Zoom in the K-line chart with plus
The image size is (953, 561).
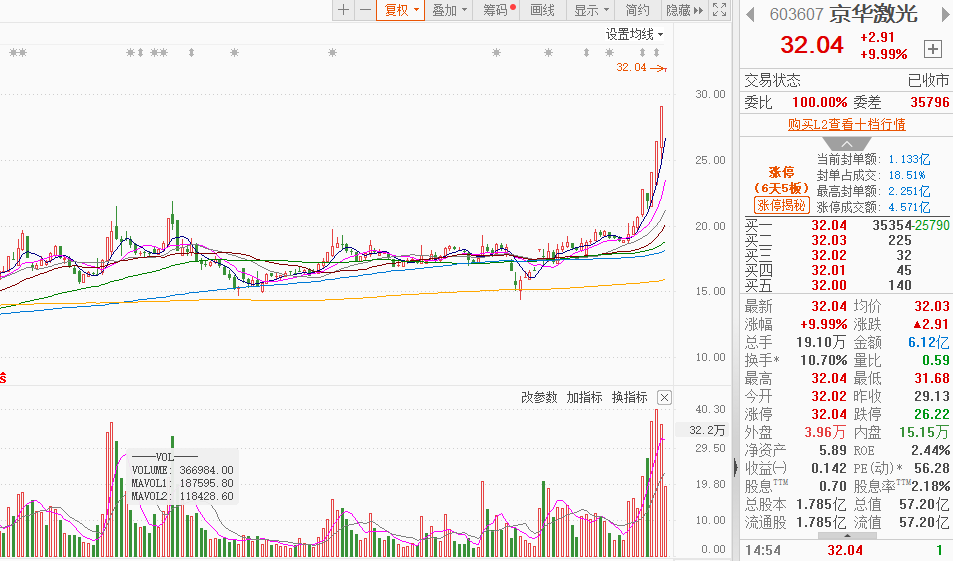click(343, 10)
